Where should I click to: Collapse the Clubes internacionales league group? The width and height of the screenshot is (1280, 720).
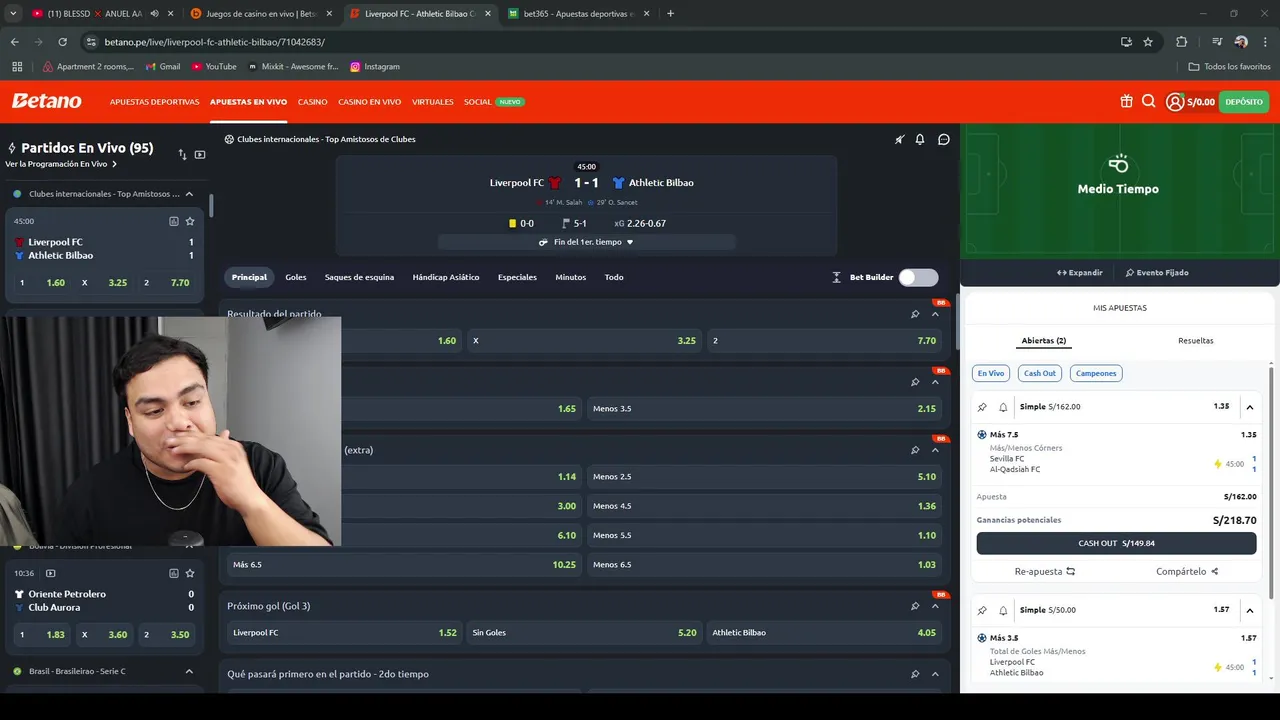pyautogui.click(x=189, y=194)
